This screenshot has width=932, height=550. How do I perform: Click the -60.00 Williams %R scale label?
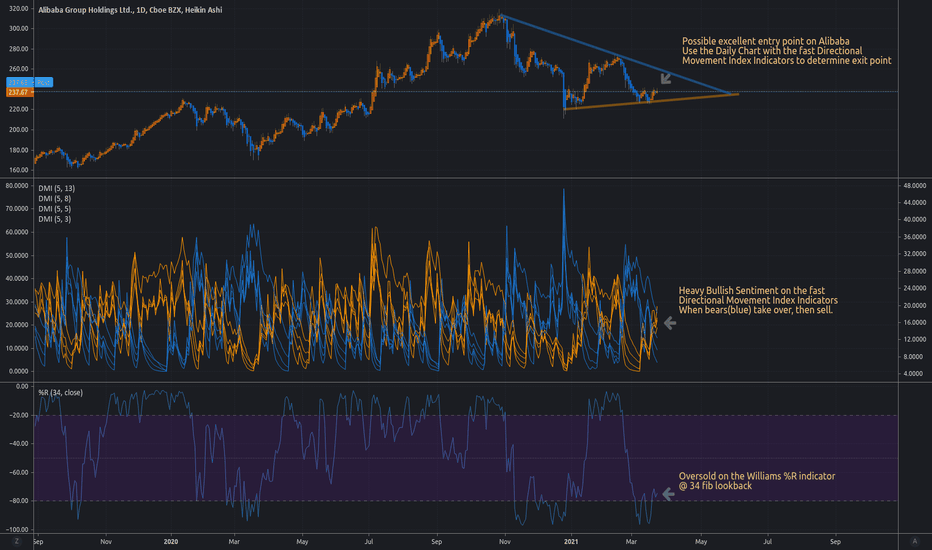19,473
